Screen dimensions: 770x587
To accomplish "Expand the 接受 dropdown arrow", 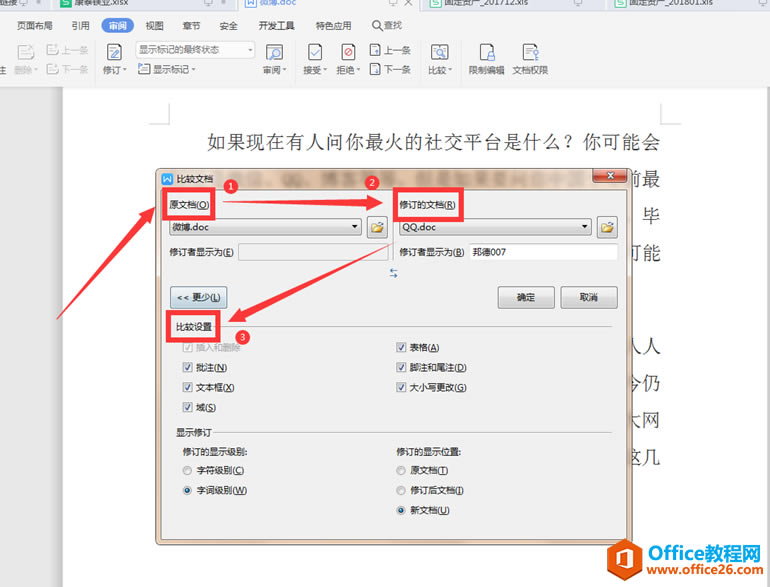I will click(x=325, y=70).
